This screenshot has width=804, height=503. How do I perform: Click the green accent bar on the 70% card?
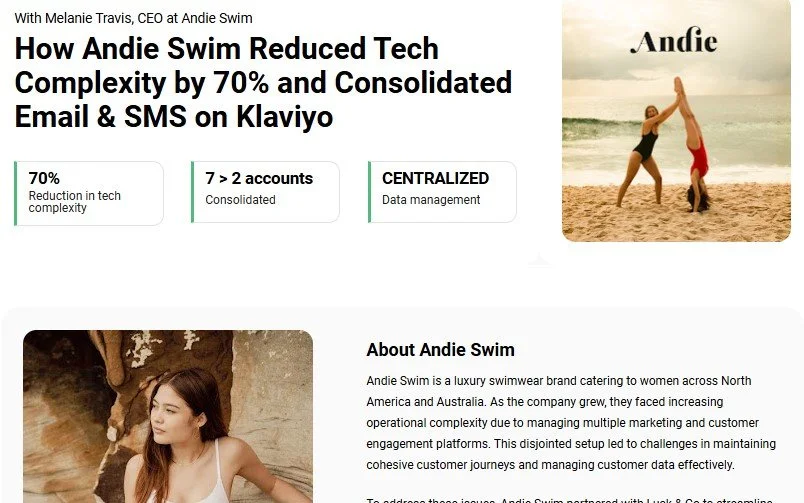(x=15, y=193)
